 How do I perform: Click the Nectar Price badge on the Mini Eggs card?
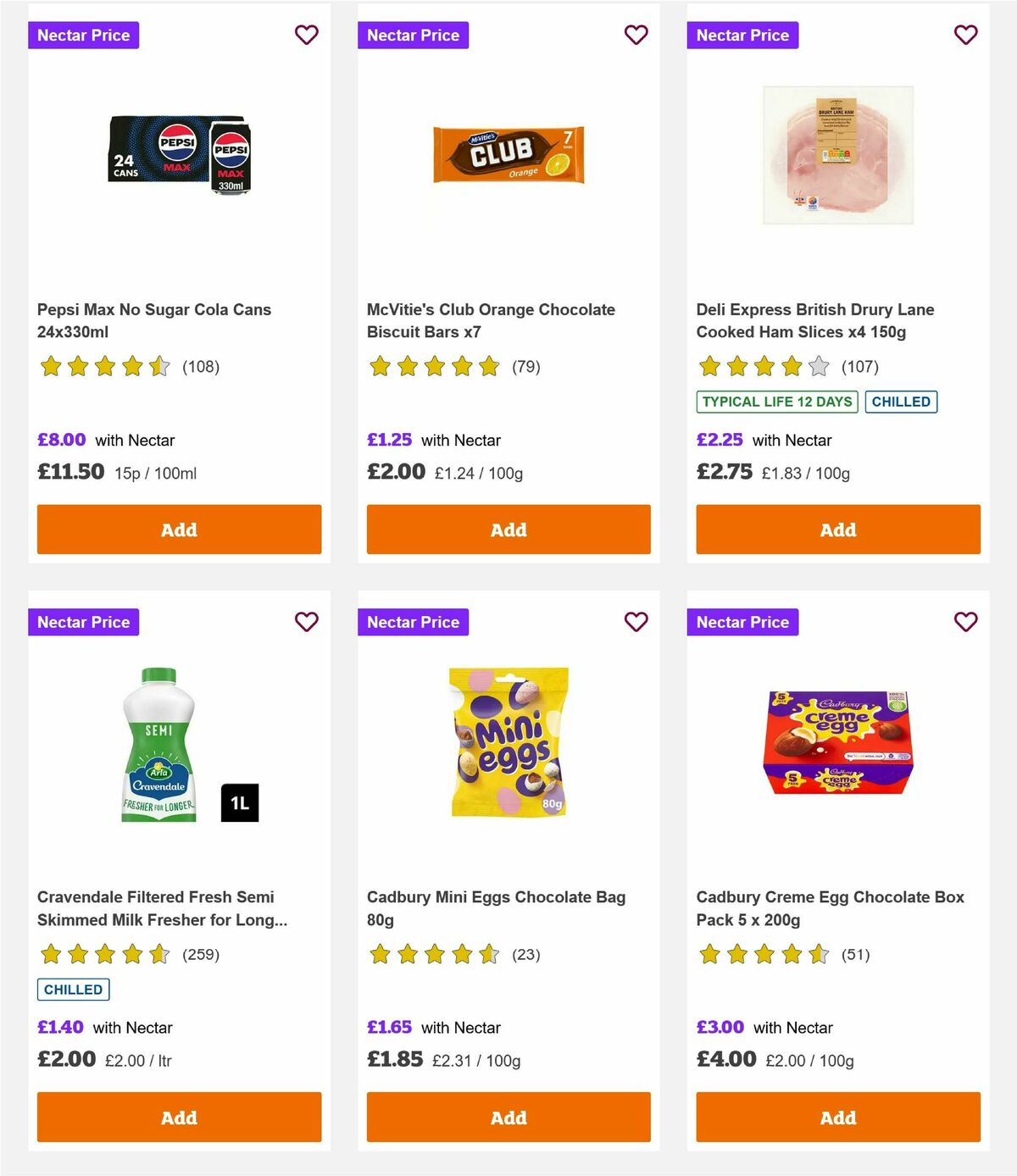414,621
